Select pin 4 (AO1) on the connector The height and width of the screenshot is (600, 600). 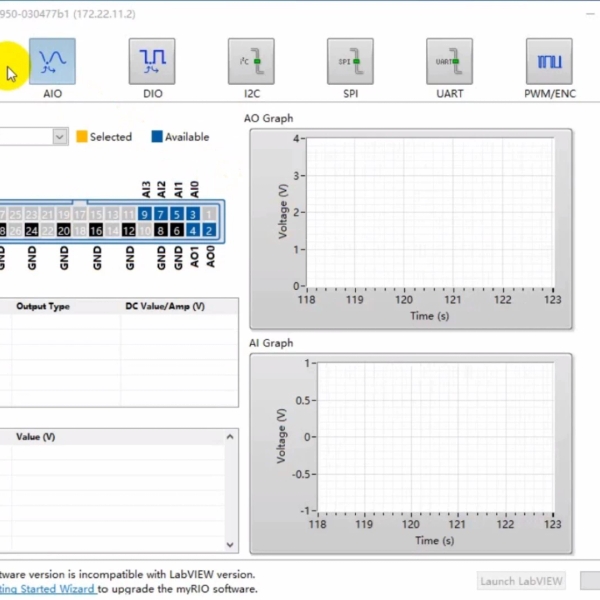pyautogui.click(x=193, y=230)
